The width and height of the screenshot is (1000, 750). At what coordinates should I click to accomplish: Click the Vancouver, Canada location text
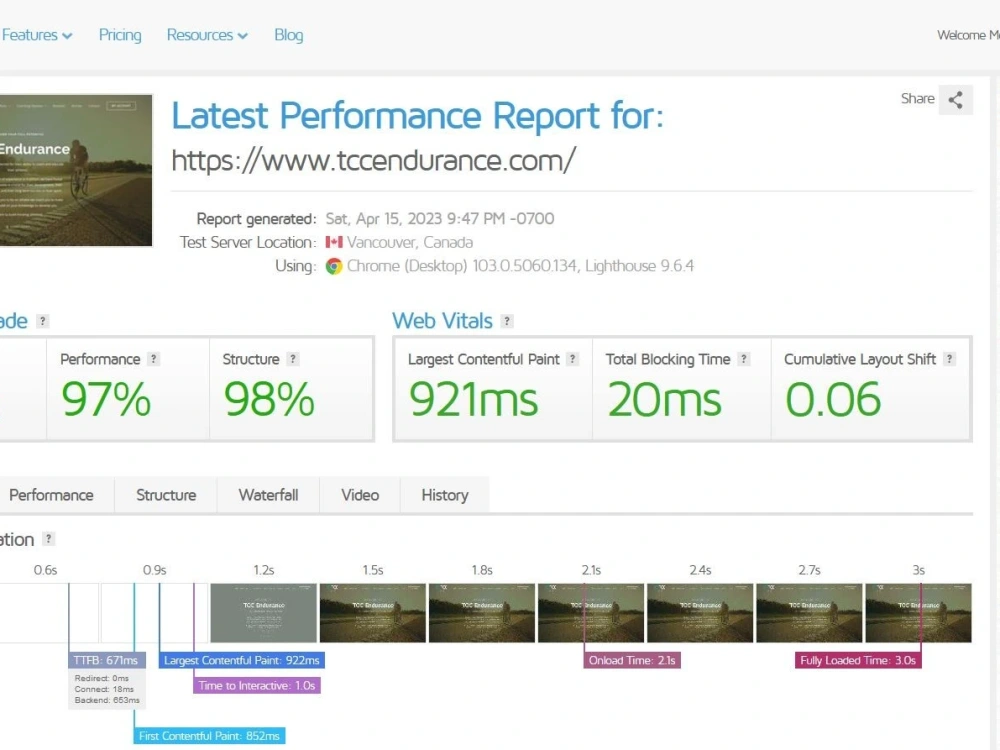click(410, 242)
